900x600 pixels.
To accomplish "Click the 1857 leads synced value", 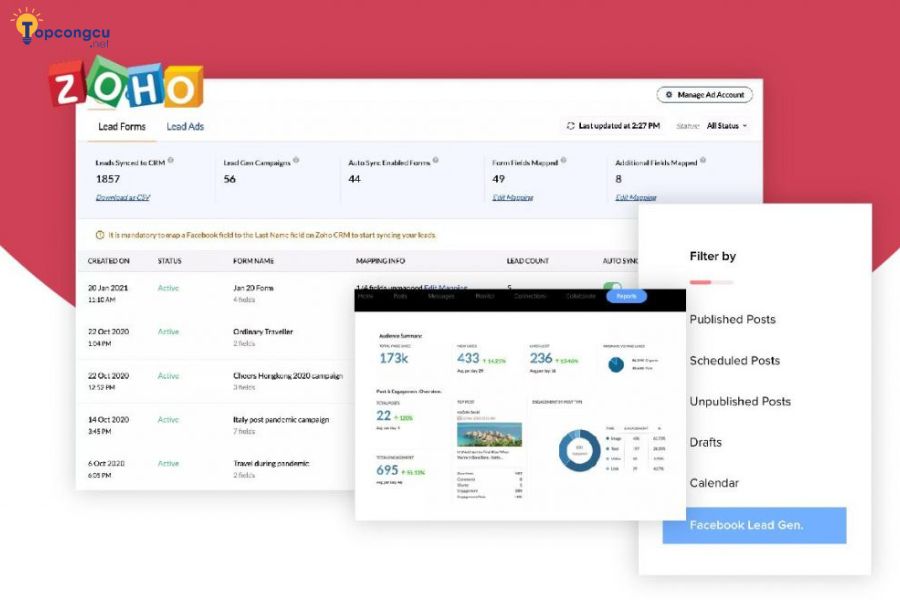I will pos(108,179).
